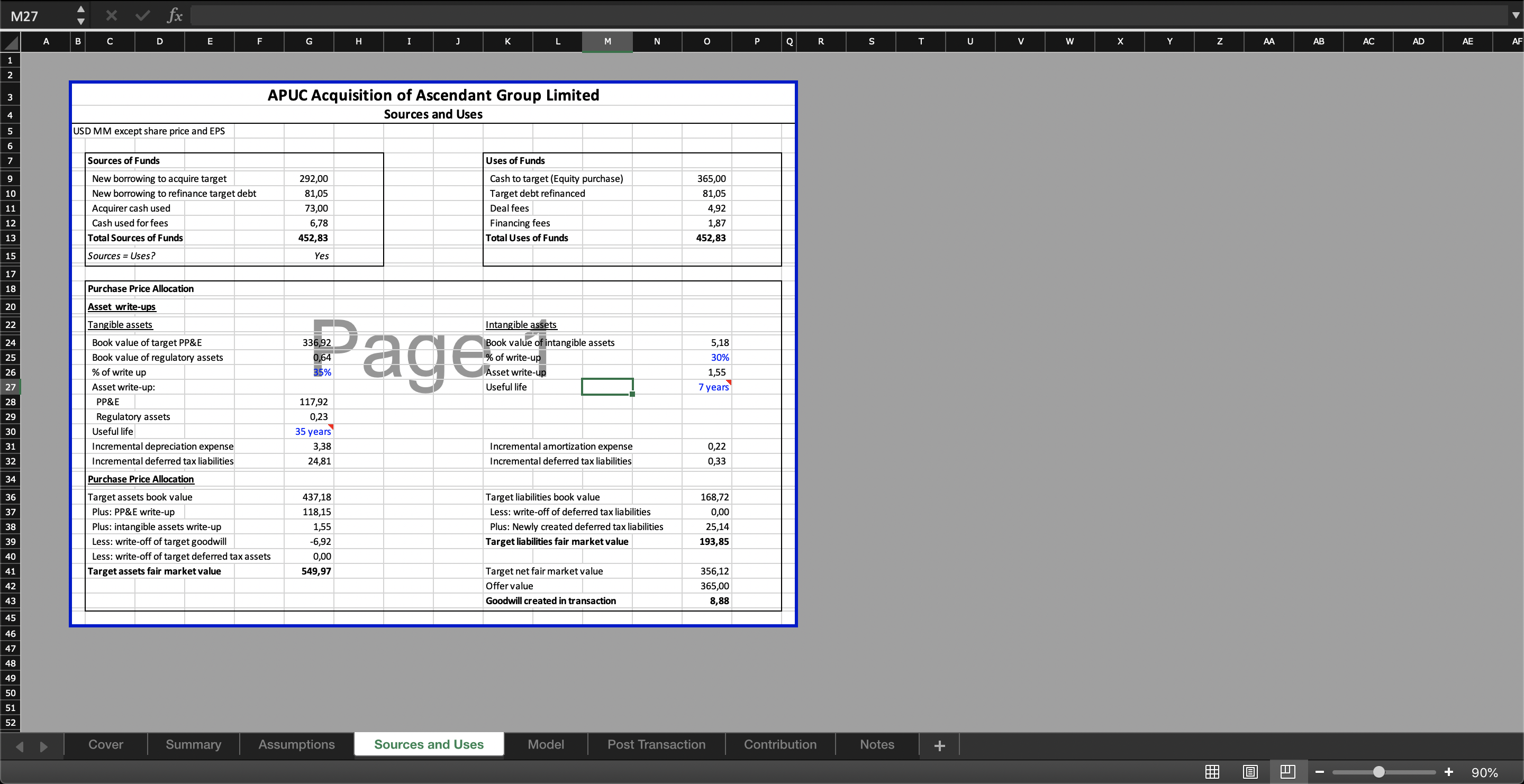Click the Offer value 365,00 cell

[x=707, y=586]
